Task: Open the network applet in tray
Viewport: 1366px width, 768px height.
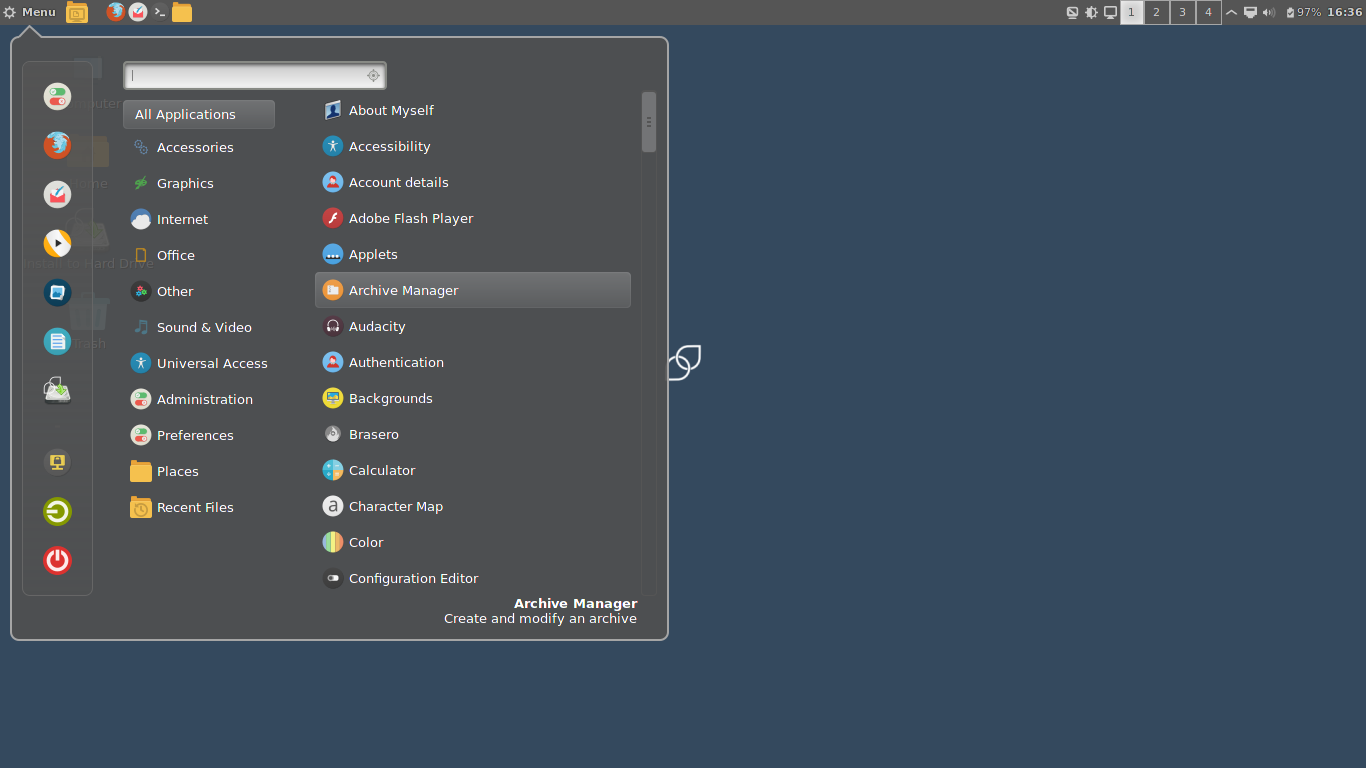Action: click(x=1250, y=12)
